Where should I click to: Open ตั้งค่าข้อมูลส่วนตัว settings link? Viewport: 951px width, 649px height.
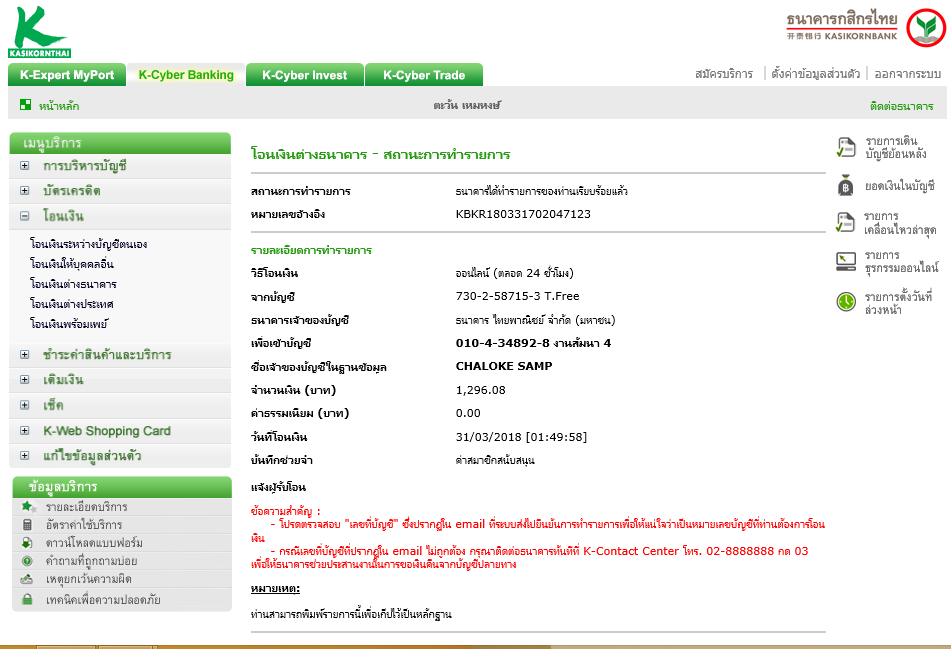click(815, 74)
